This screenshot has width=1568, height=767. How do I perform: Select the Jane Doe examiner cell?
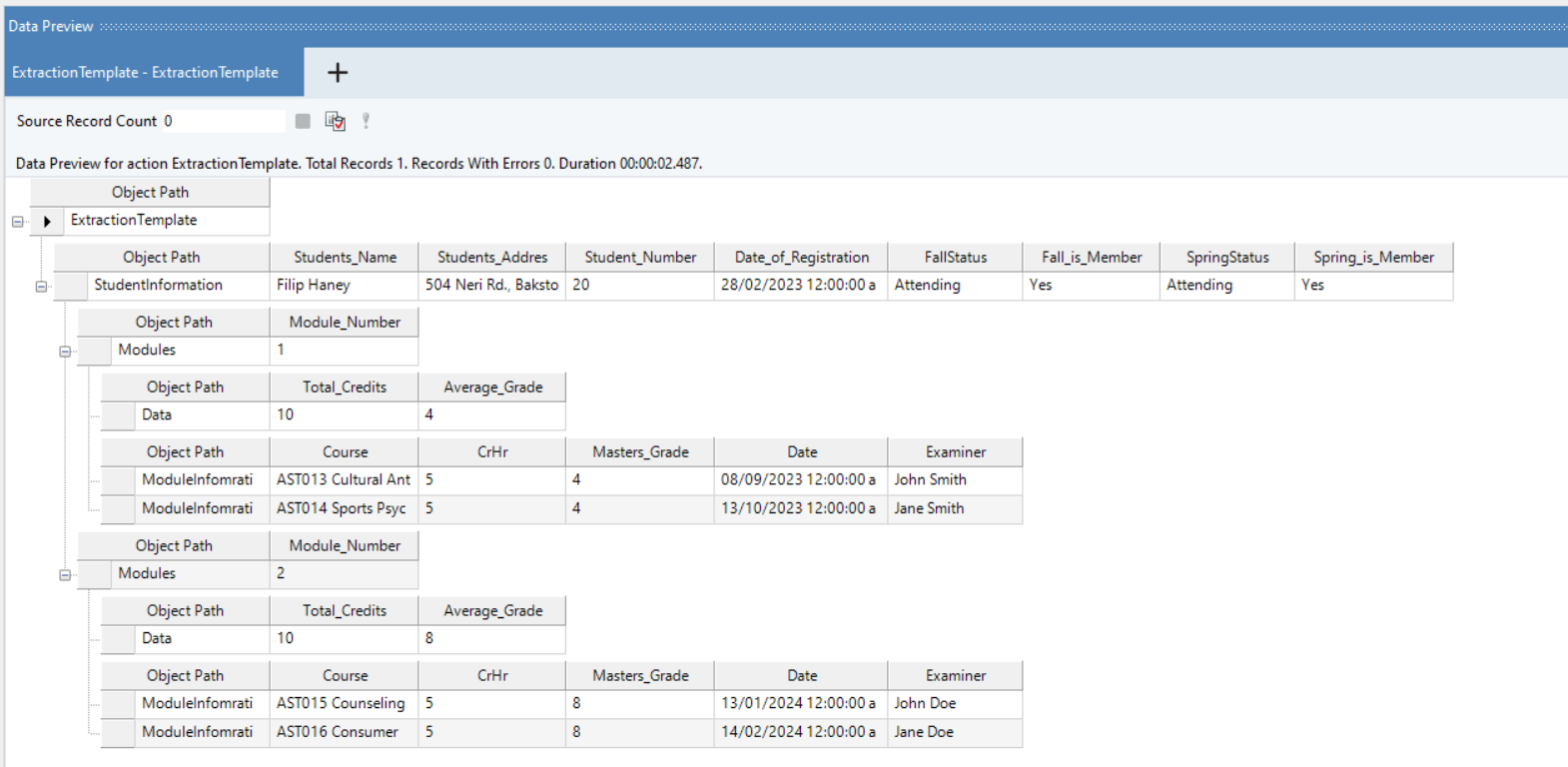(x=954, y=732)
